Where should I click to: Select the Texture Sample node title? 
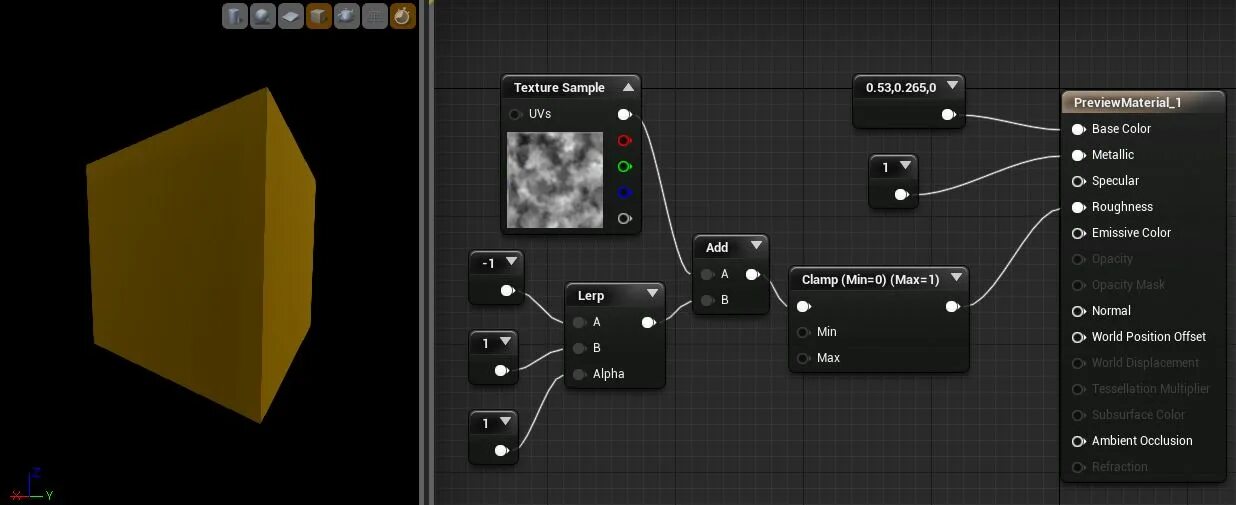pos(559,88)
